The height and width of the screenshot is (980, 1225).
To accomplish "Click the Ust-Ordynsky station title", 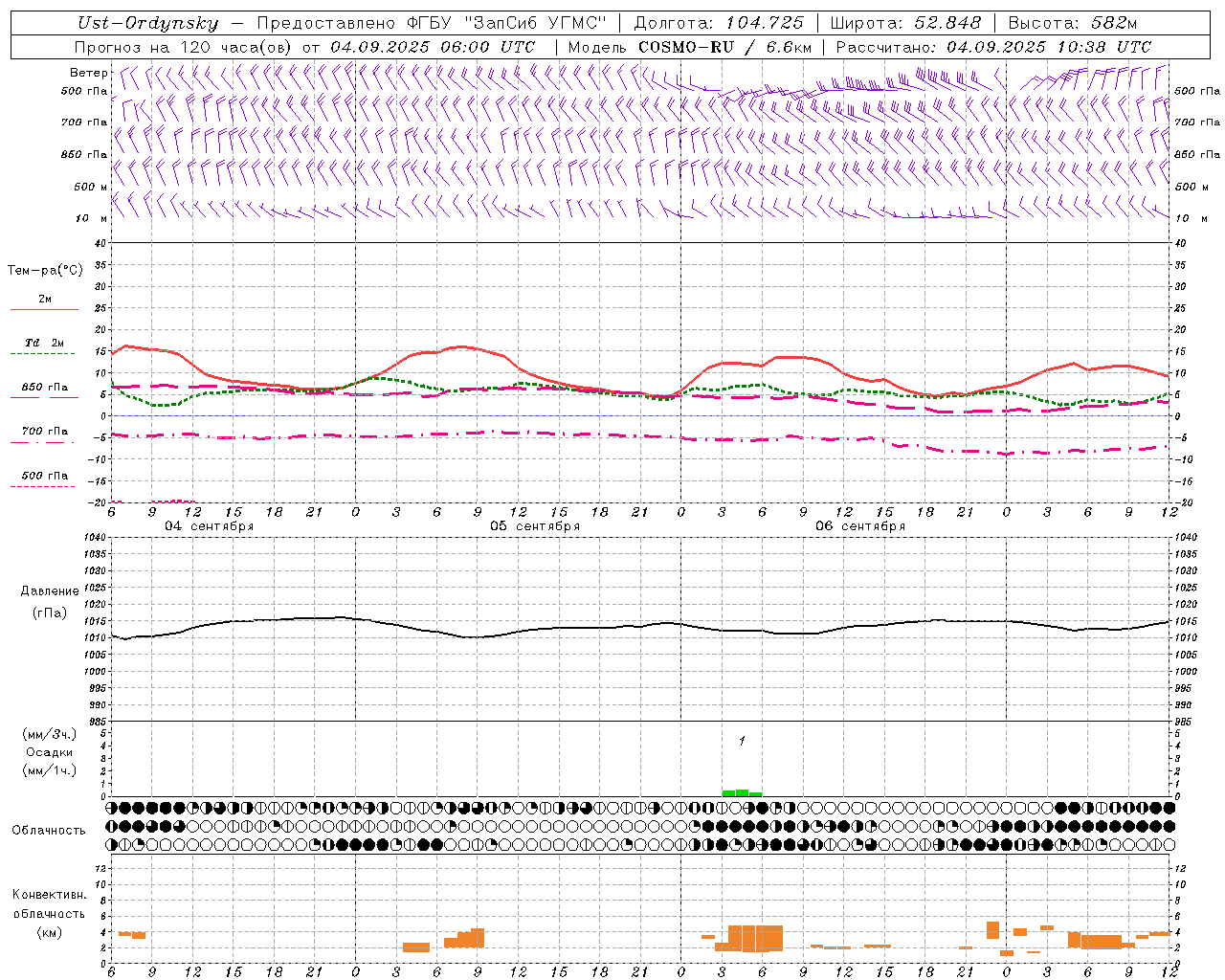I will click(148, 23).
